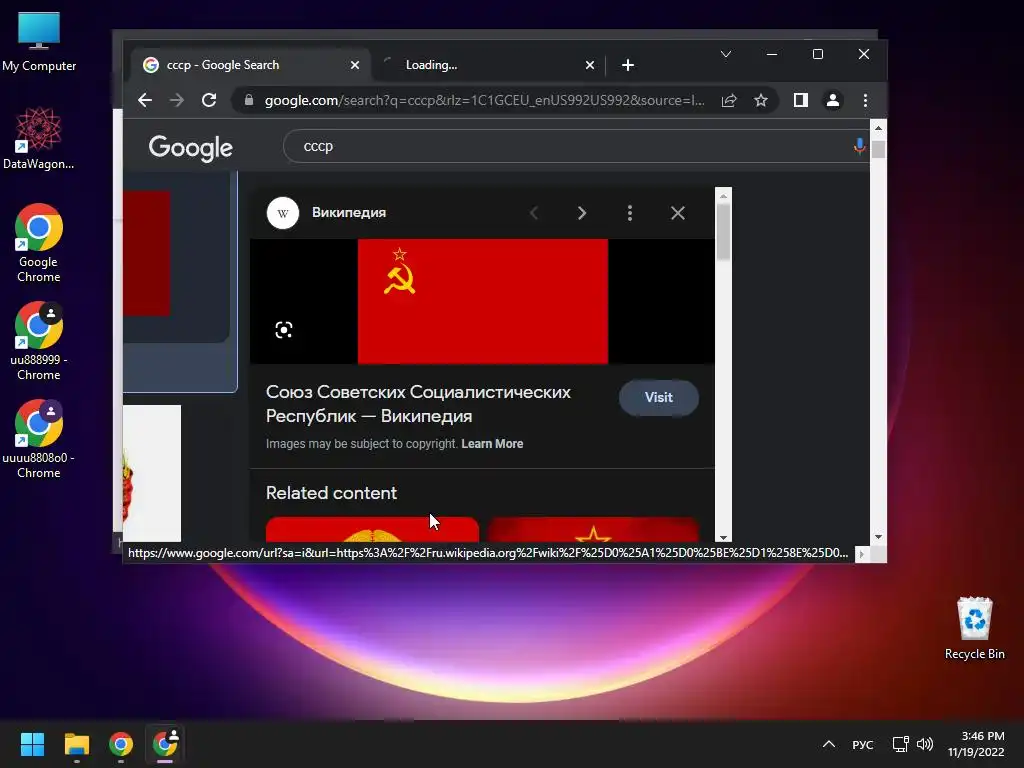Select the active Chrome profile taskbar icon
1024x768 pixels.
coord(165,744)
